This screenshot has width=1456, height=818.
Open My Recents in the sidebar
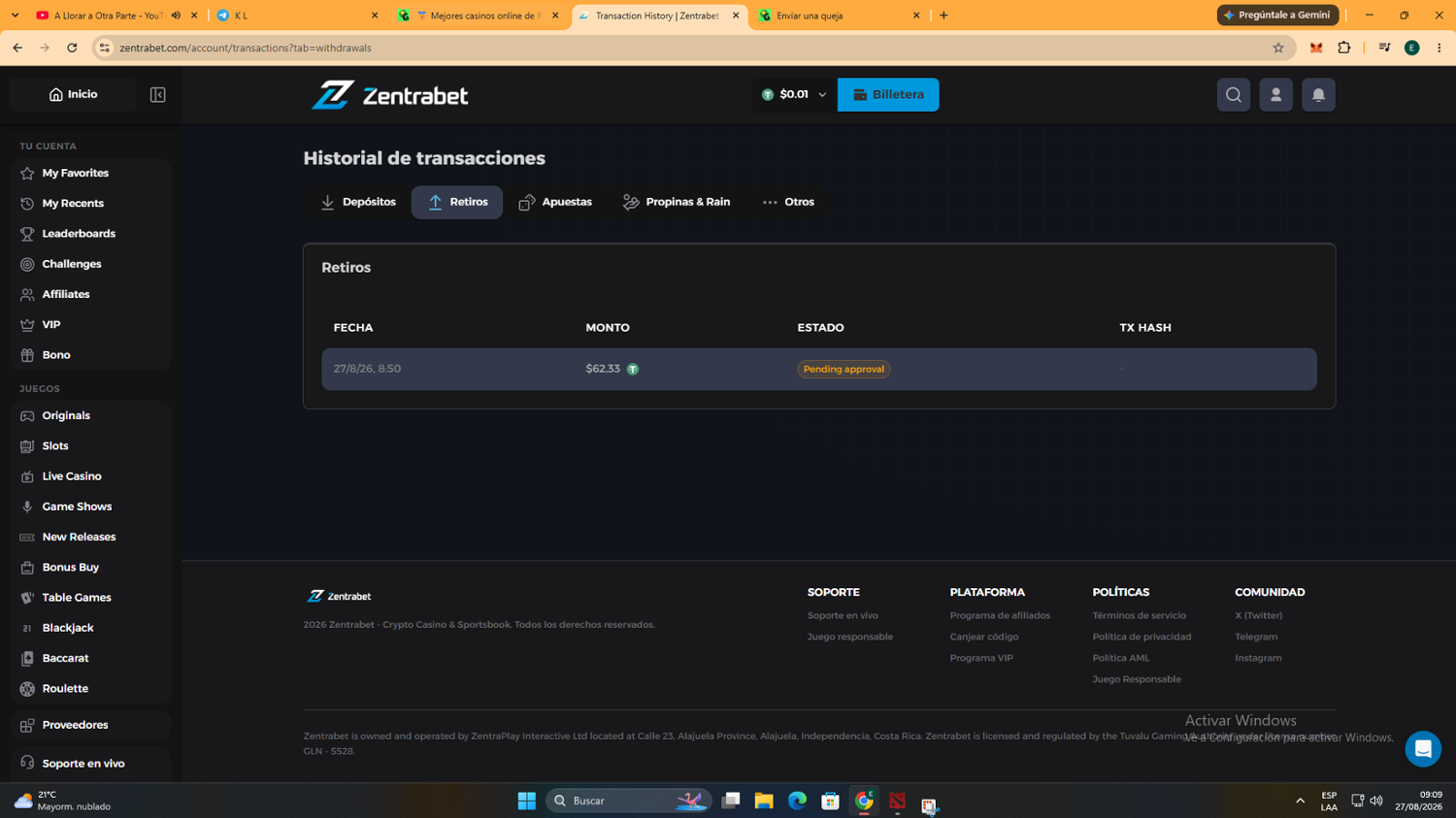[91, 204]
